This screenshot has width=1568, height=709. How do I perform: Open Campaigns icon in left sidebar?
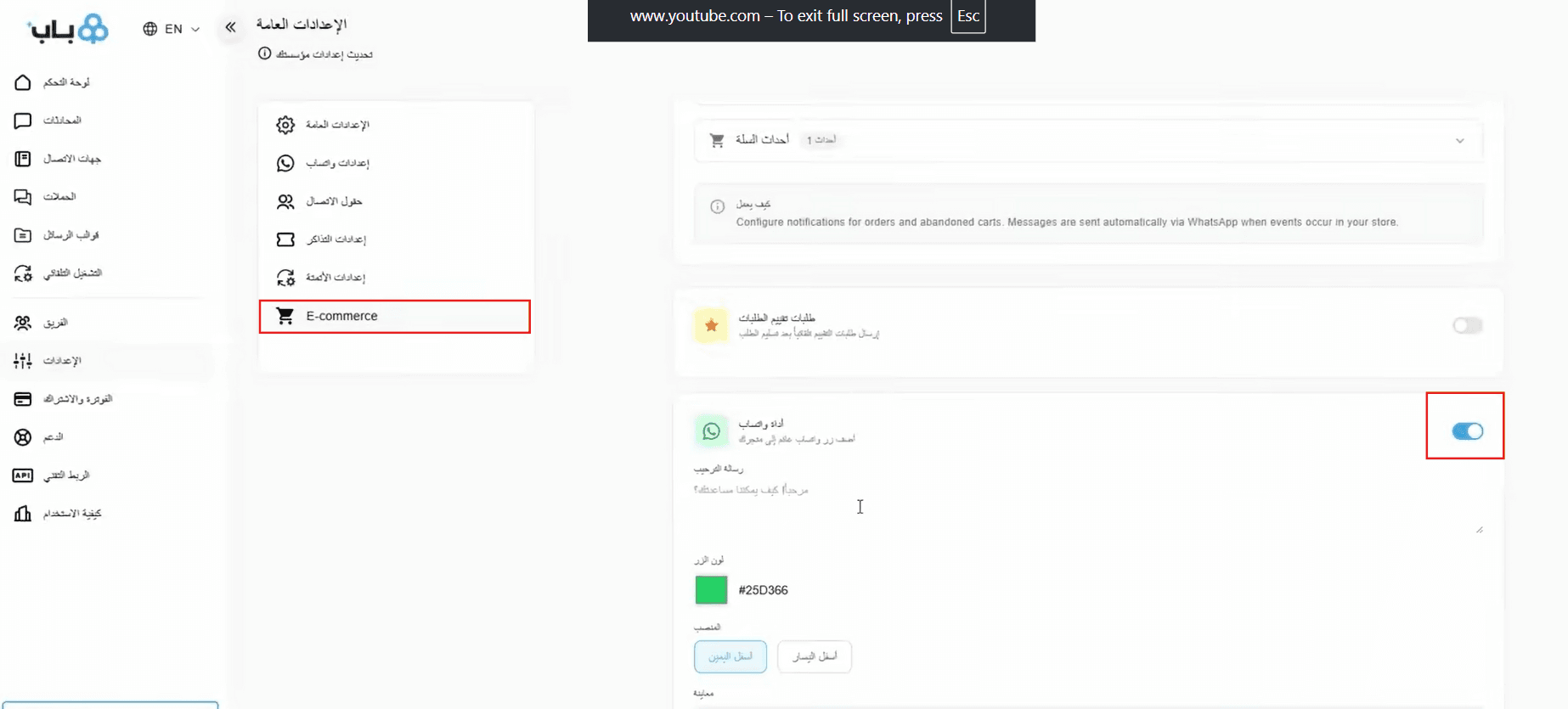pyautogui.click(x=23, y=197)
